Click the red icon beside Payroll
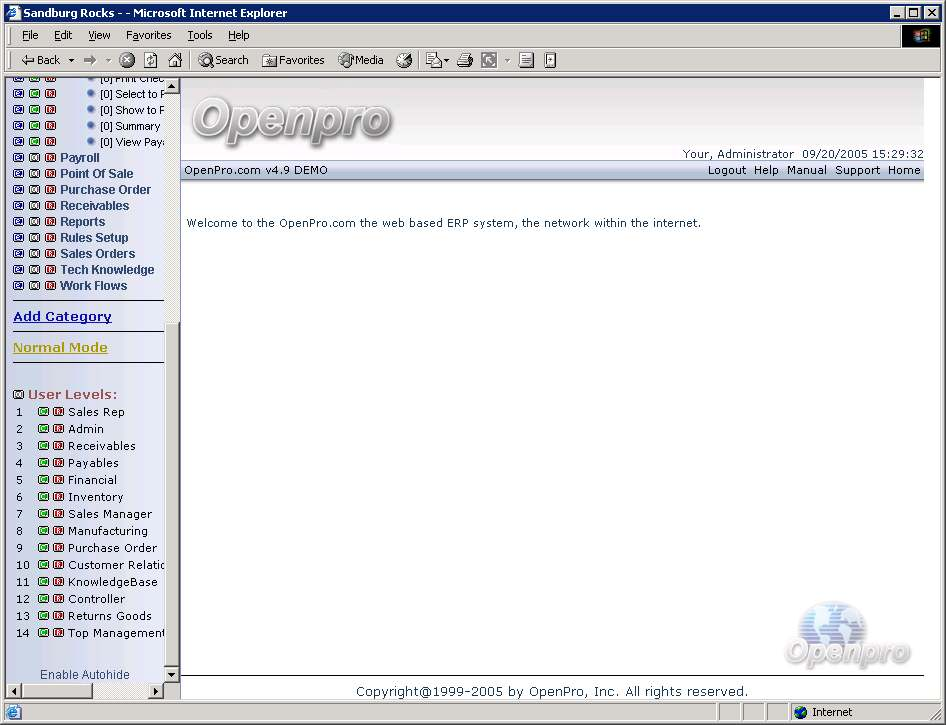 point(50,158)
